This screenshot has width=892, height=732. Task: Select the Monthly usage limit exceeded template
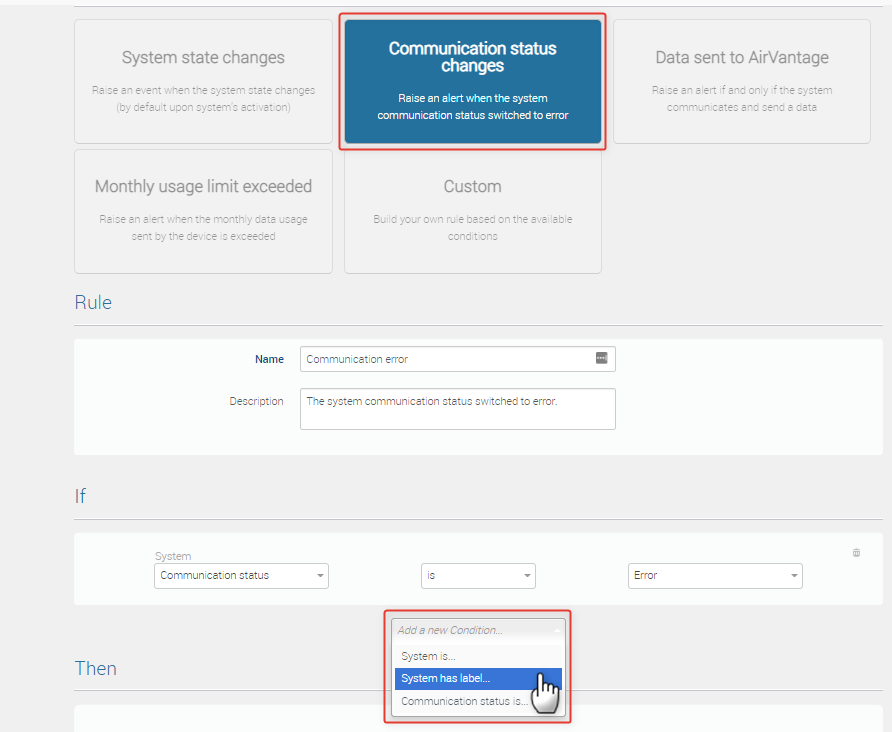click(203, 211)
